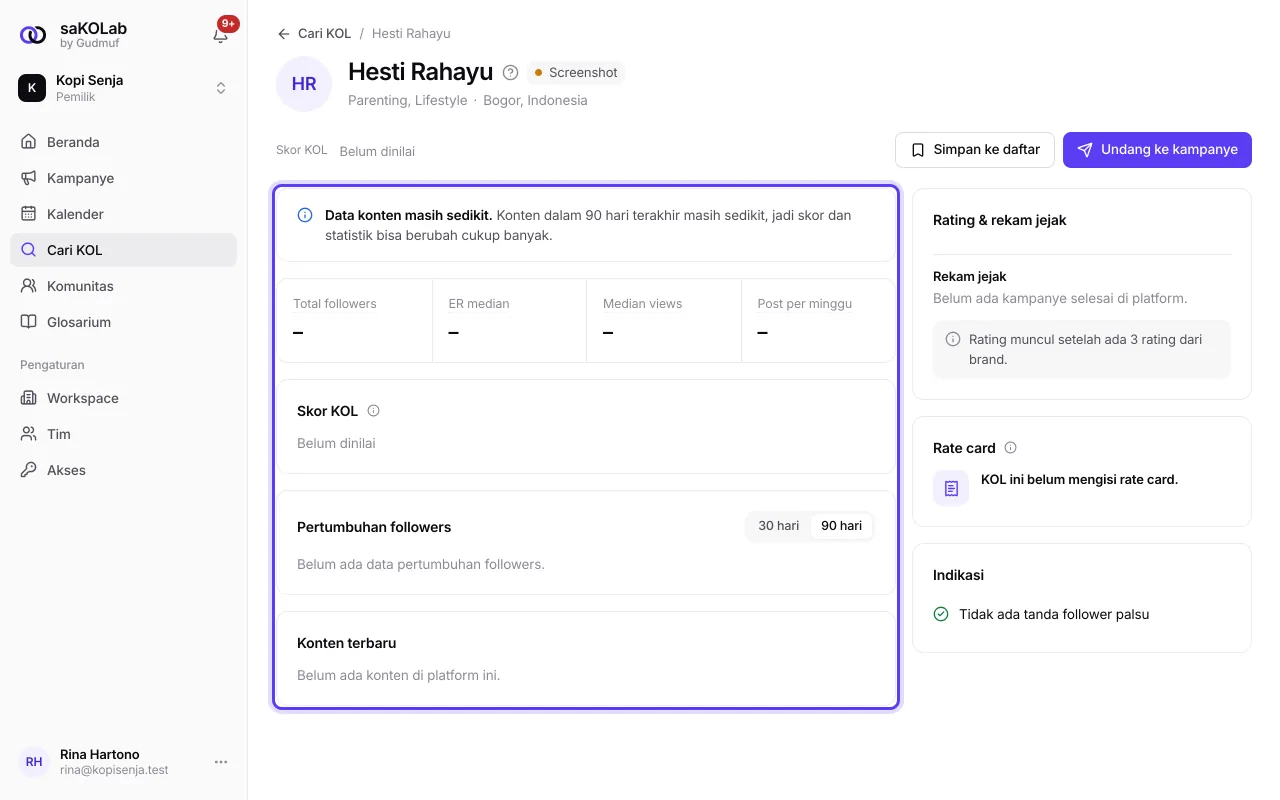Click the saKOLab logo icon
Screen dimensions: 1280x800
tap(33, 35)
